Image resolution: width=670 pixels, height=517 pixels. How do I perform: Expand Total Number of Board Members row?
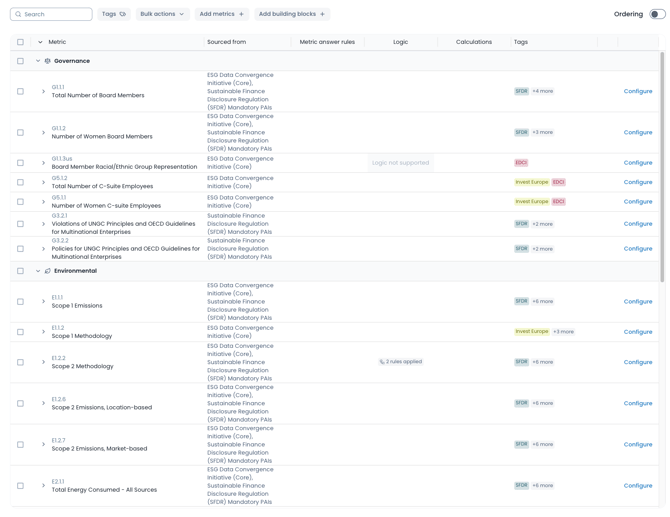43,91
